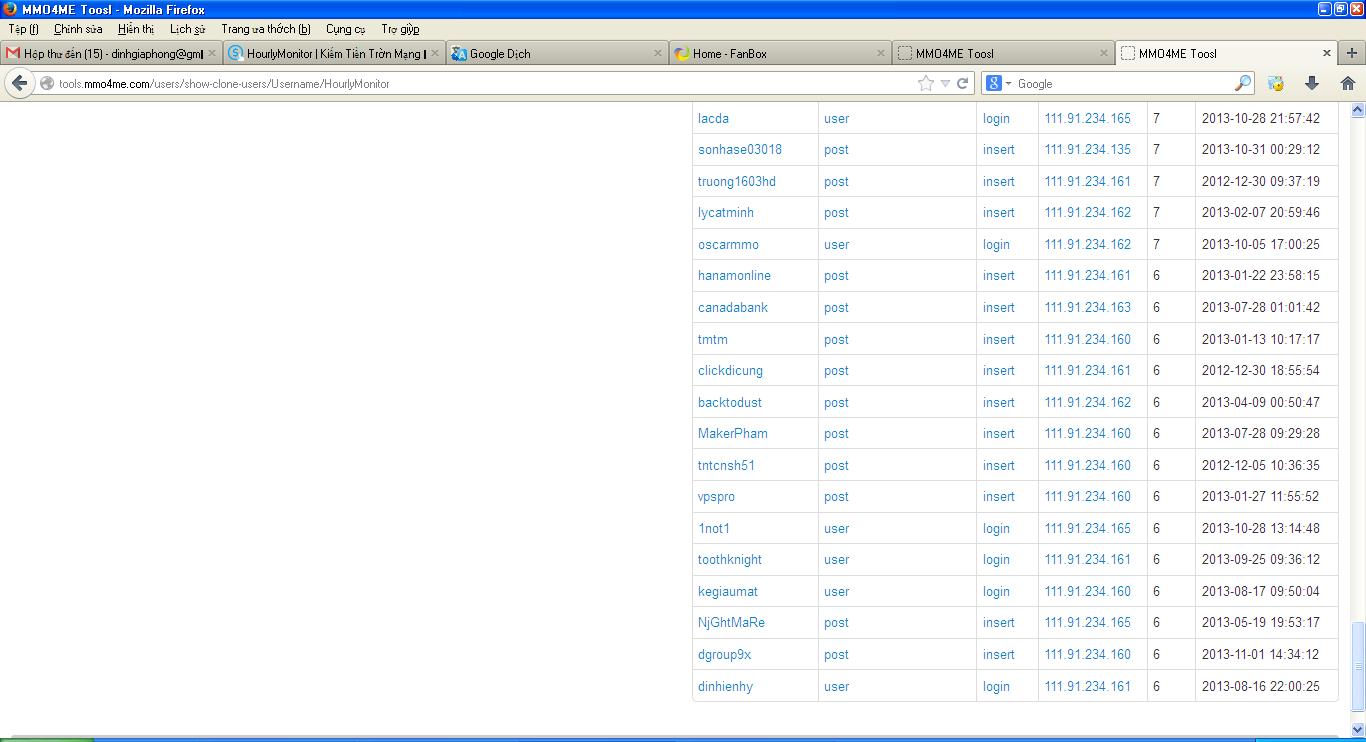Open the Hiển thị menu
Image resolution: width=1366 pixels, height=742 pixels.
(x=136, y=29)
